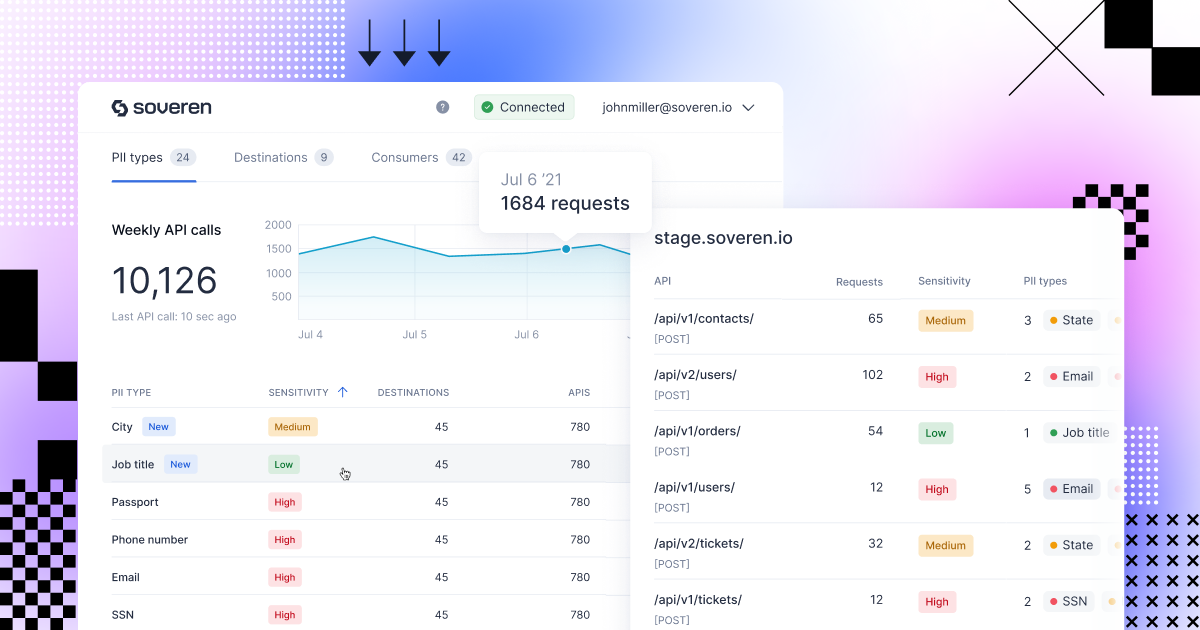
Task: Switch to the Destinations tab
Action: pos(270,157)
